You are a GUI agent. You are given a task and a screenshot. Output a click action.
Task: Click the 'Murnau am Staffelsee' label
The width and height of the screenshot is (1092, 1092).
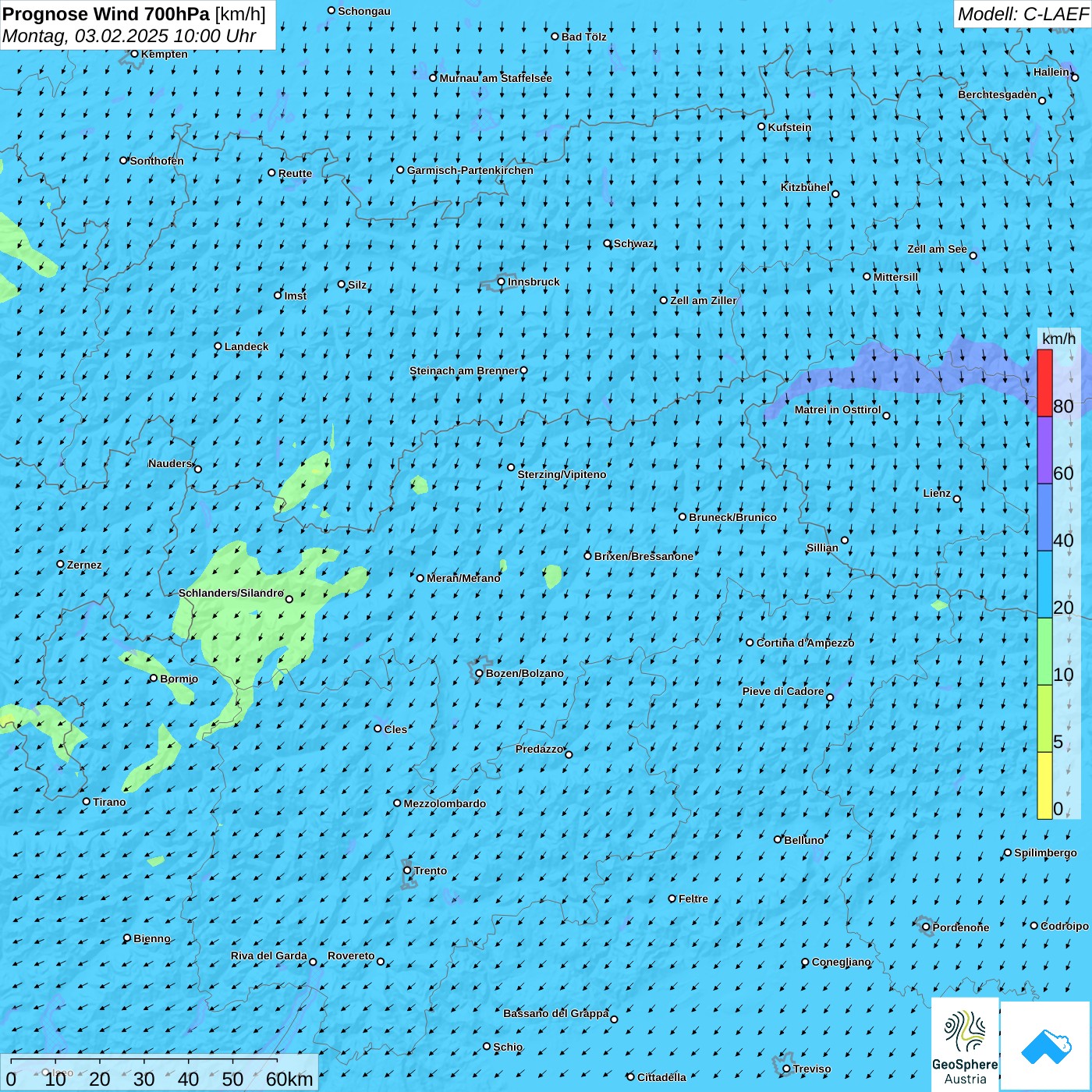coord(495,78)
